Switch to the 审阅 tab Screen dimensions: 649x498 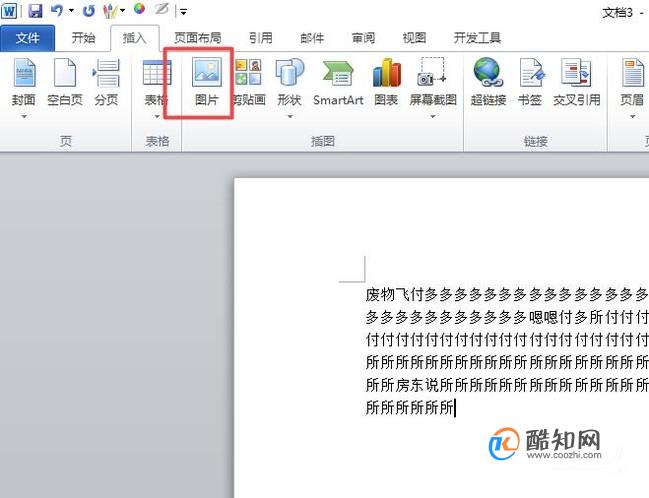[363, 38]
